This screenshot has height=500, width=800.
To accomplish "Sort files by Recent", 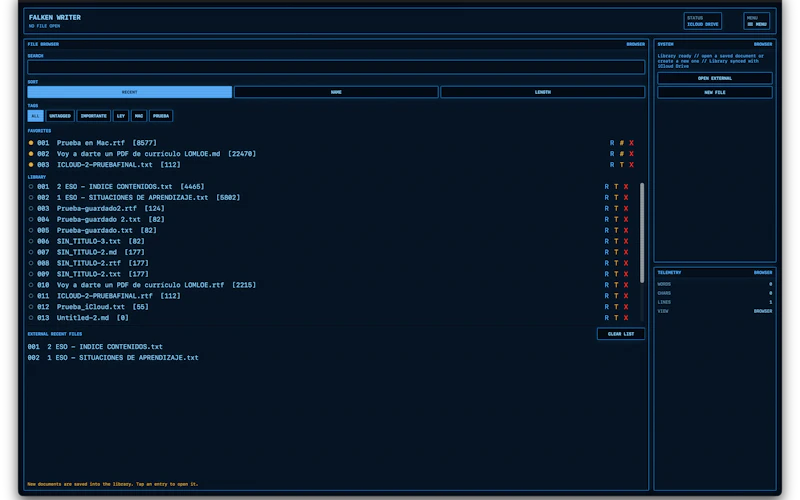I will click(130, 92).
